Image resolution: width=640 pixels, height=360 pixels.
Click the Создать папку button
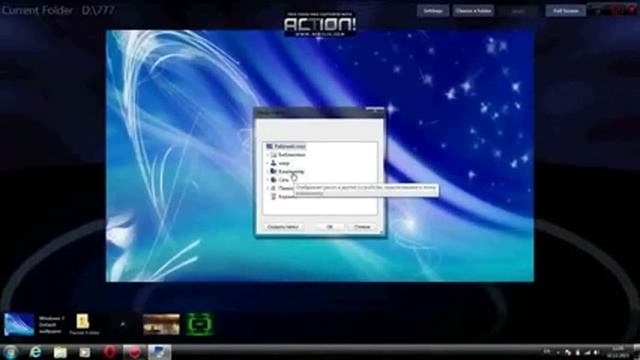[x=283, y=227]
